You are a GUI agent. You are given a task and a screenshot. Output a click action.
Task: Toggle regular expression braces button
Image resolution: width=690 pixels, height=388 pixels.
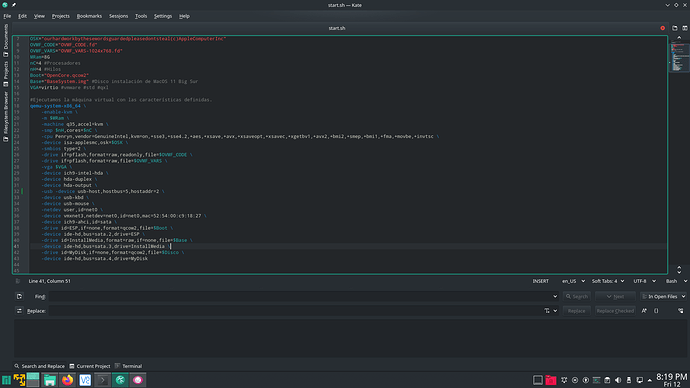coord(656,311)
